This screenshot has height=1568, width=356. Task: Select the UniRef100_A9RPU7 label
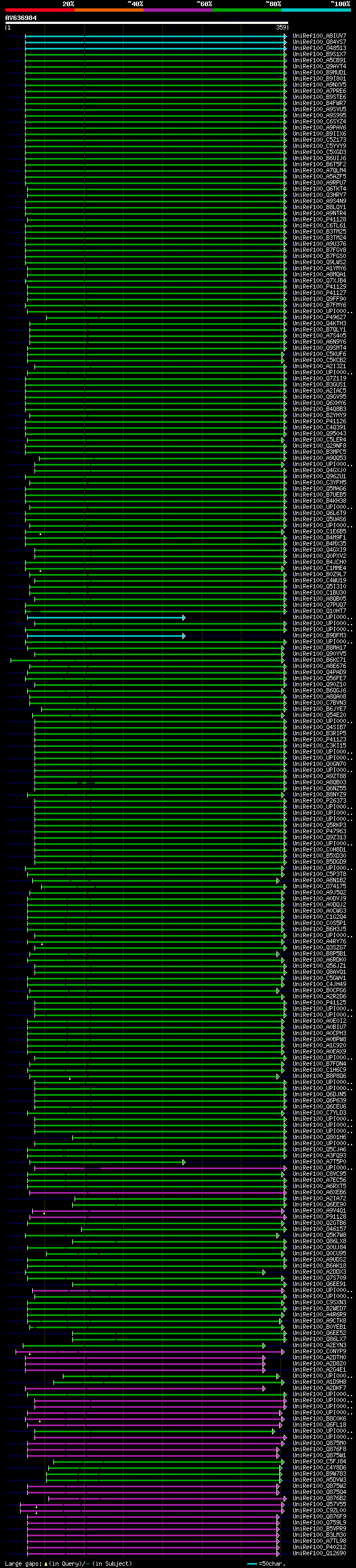click(x=319, y=182)
